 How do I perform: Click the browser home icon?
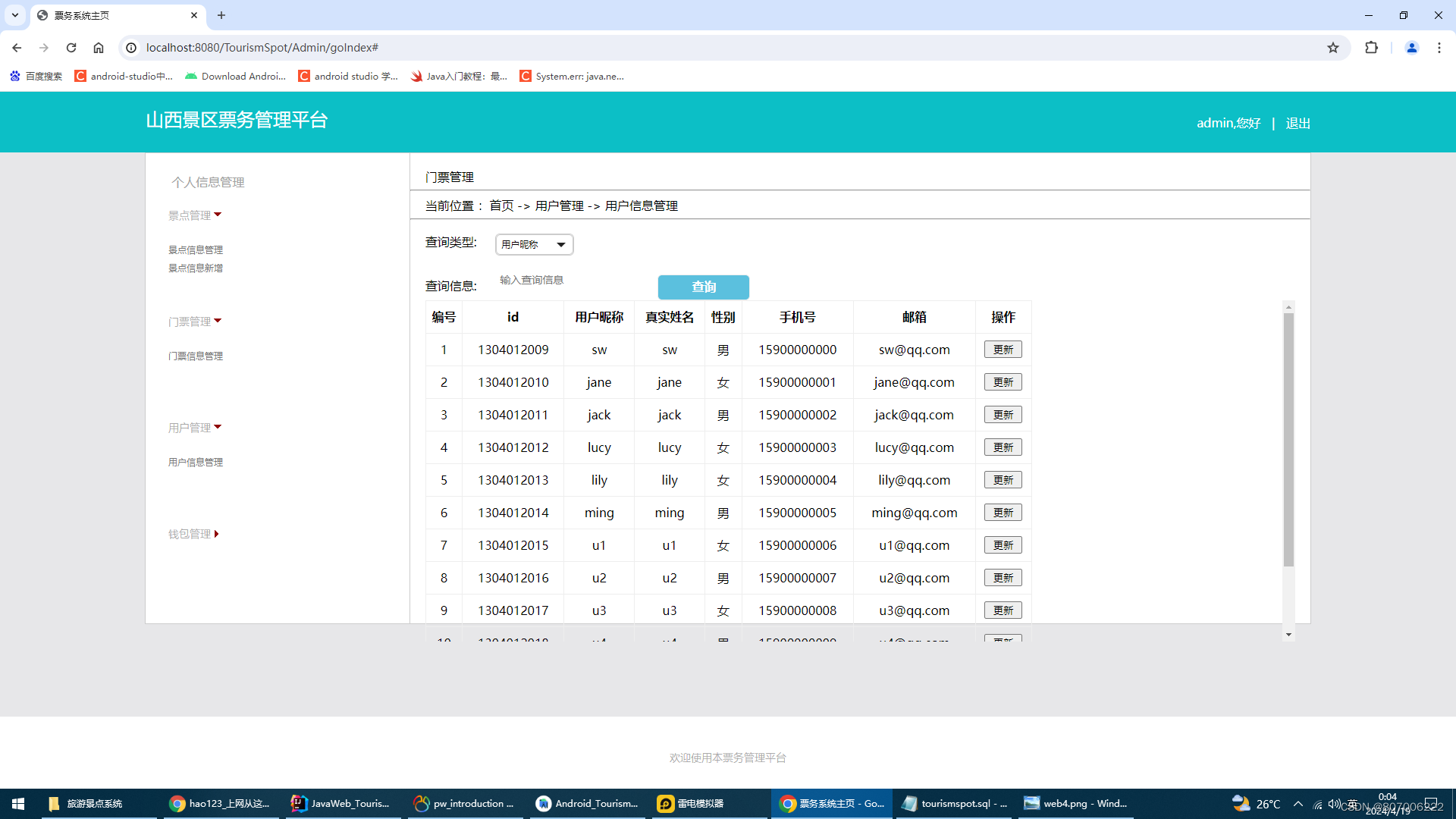[99, 48]
